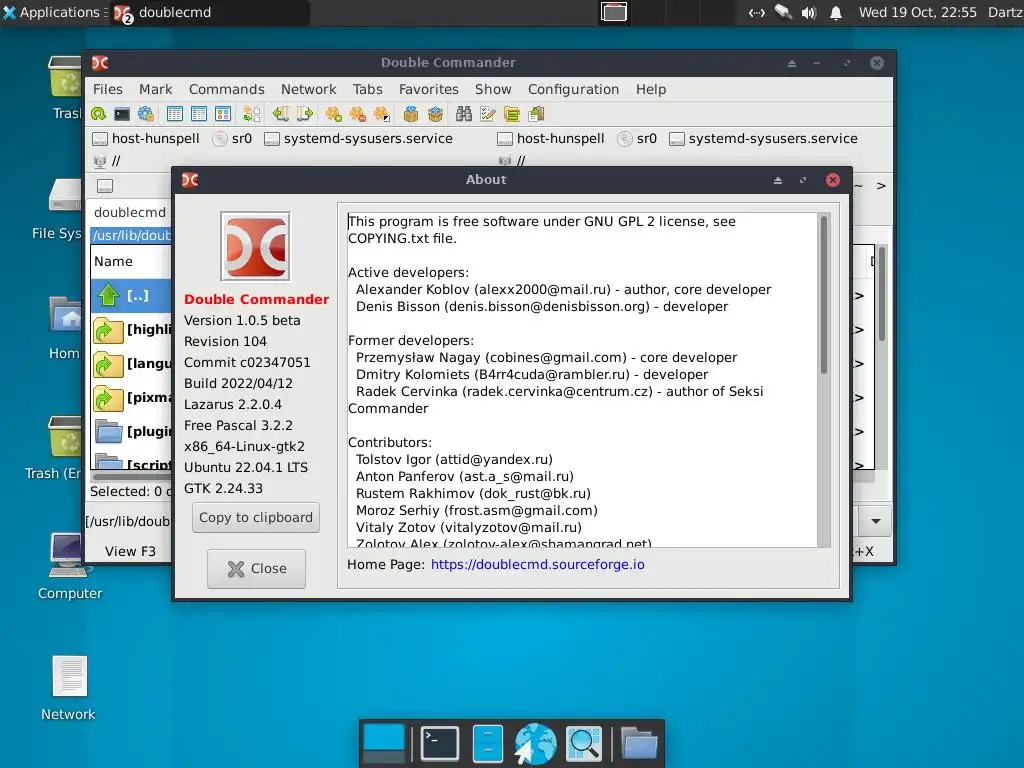
Task: Select right panel systemd-sysusers.service drive button
Action: click(x=764, y=138)
